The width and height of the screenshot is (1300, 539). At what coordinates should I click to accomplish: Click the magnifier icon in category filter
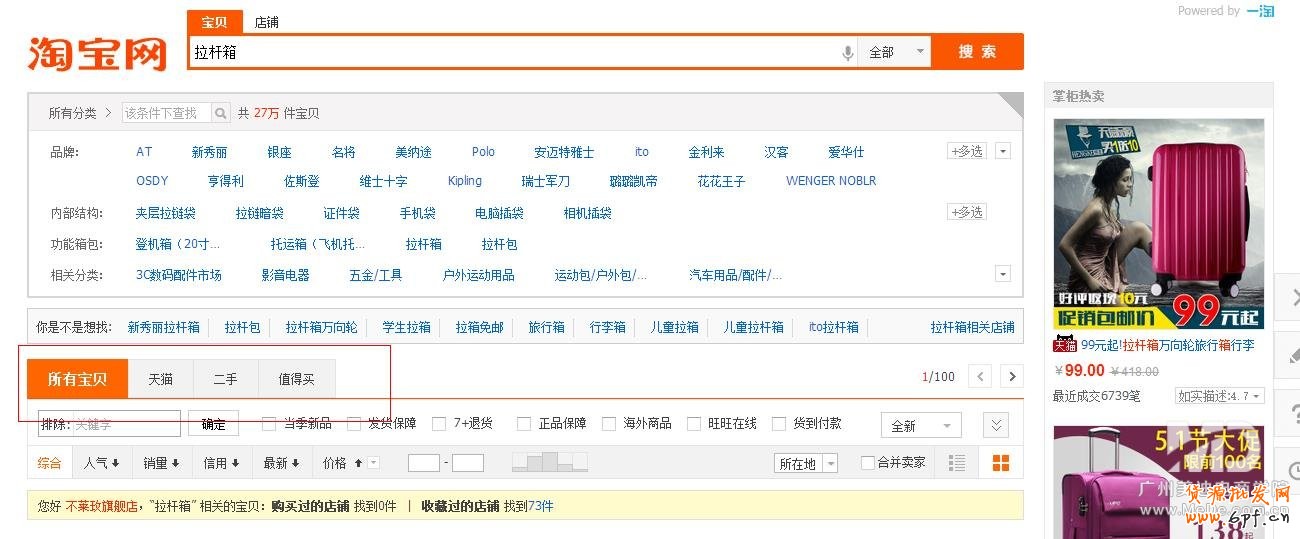click(220, 113)
